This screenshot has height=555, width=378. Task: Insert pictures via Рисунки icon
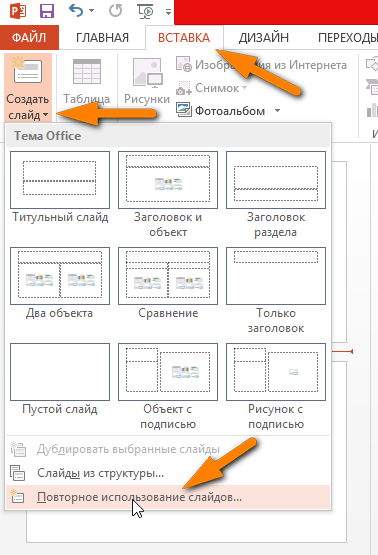pyautogui.click(x=147, y=73)
